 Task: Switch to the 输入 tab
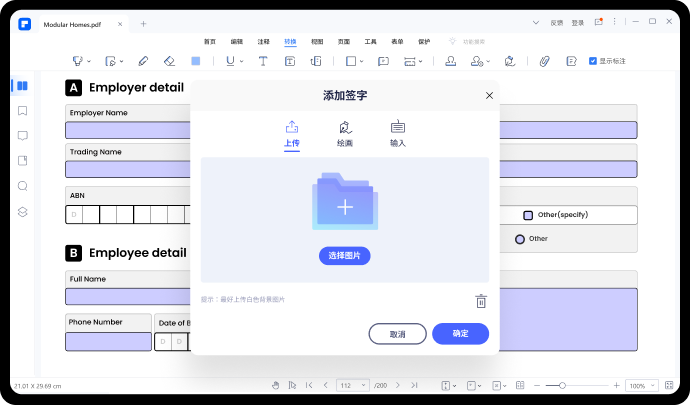pyautogui.click(x=398, y=133)
